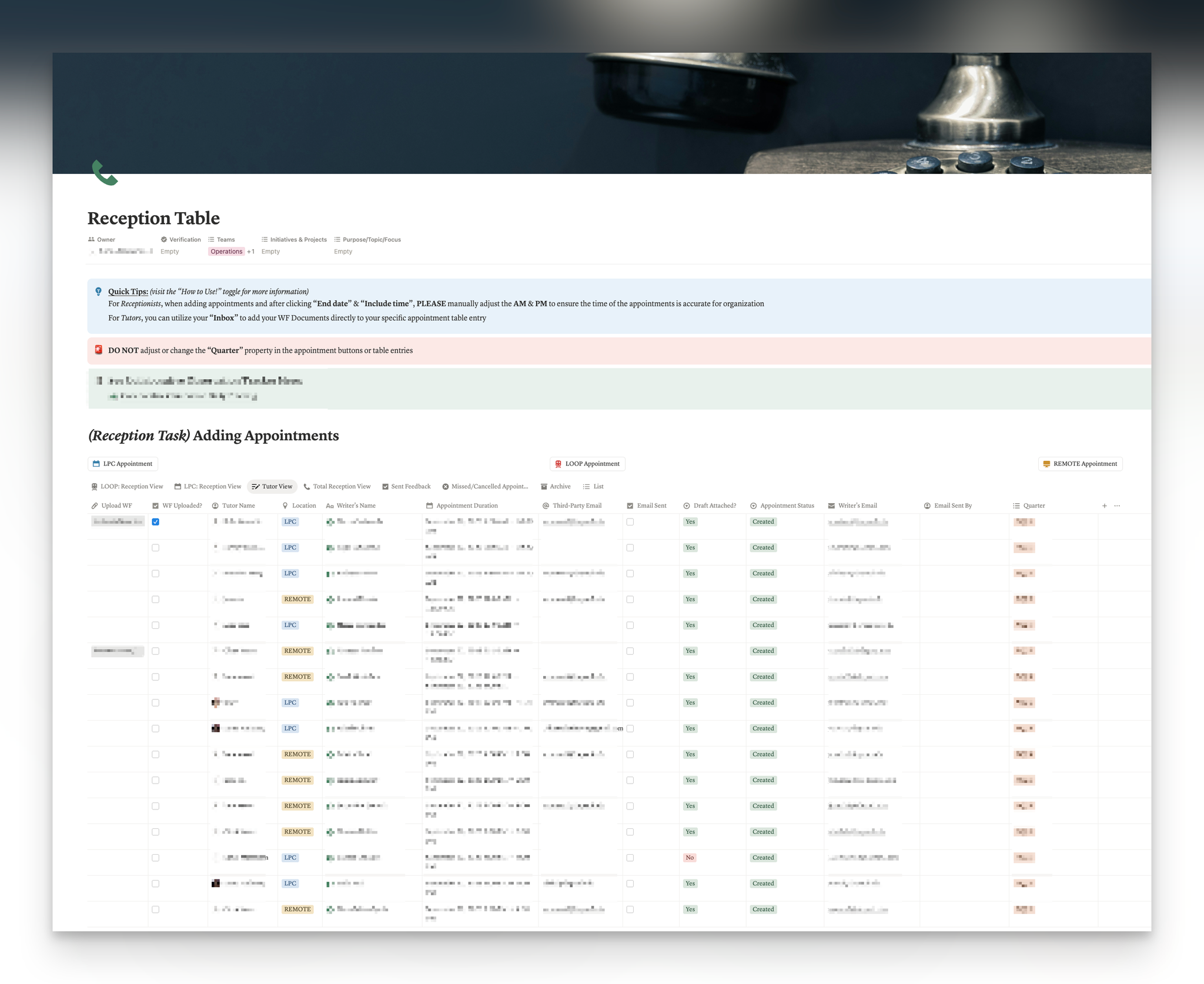This screenshot has width=1204, height=984.
Task: Switch to the Total Reception View tab
Action: click(337, 486)
